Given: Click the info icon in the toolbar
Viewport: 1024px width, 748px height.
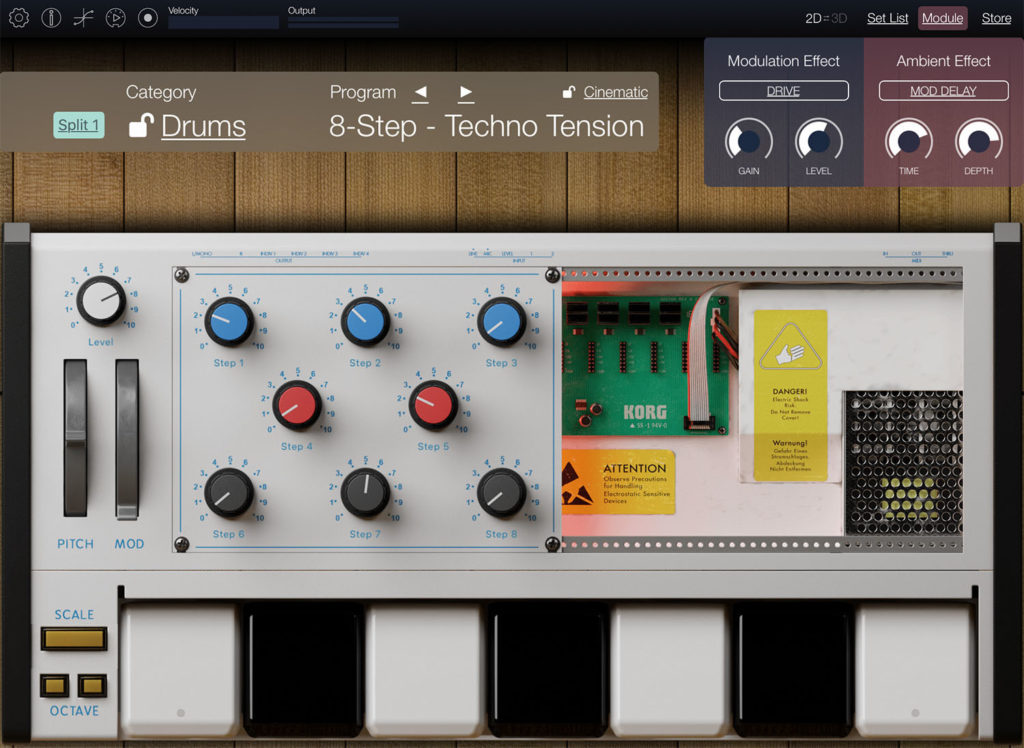Looking at the screenshot, I should [51, 17].
